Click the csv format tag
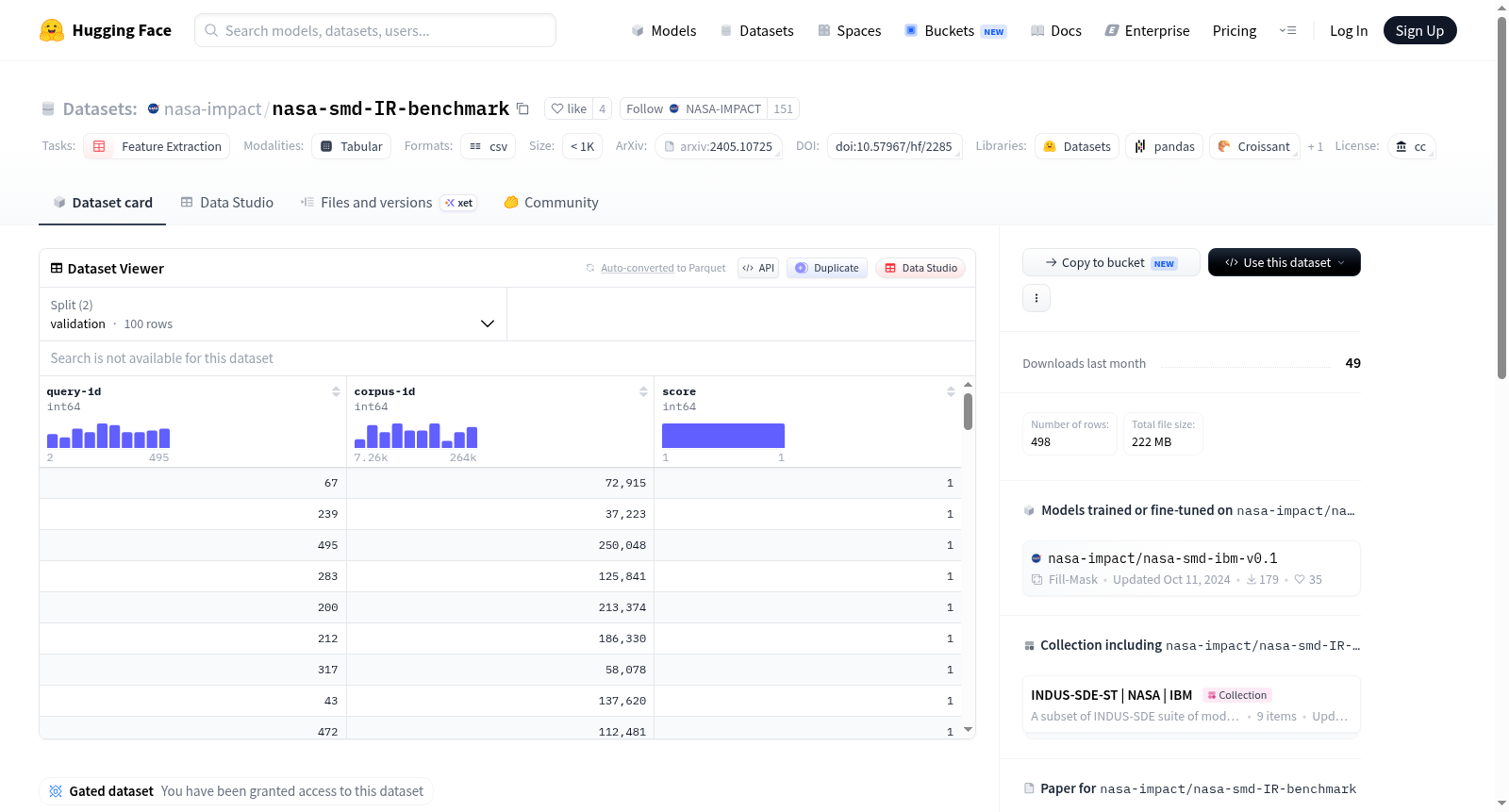 (x=489, y=146)
